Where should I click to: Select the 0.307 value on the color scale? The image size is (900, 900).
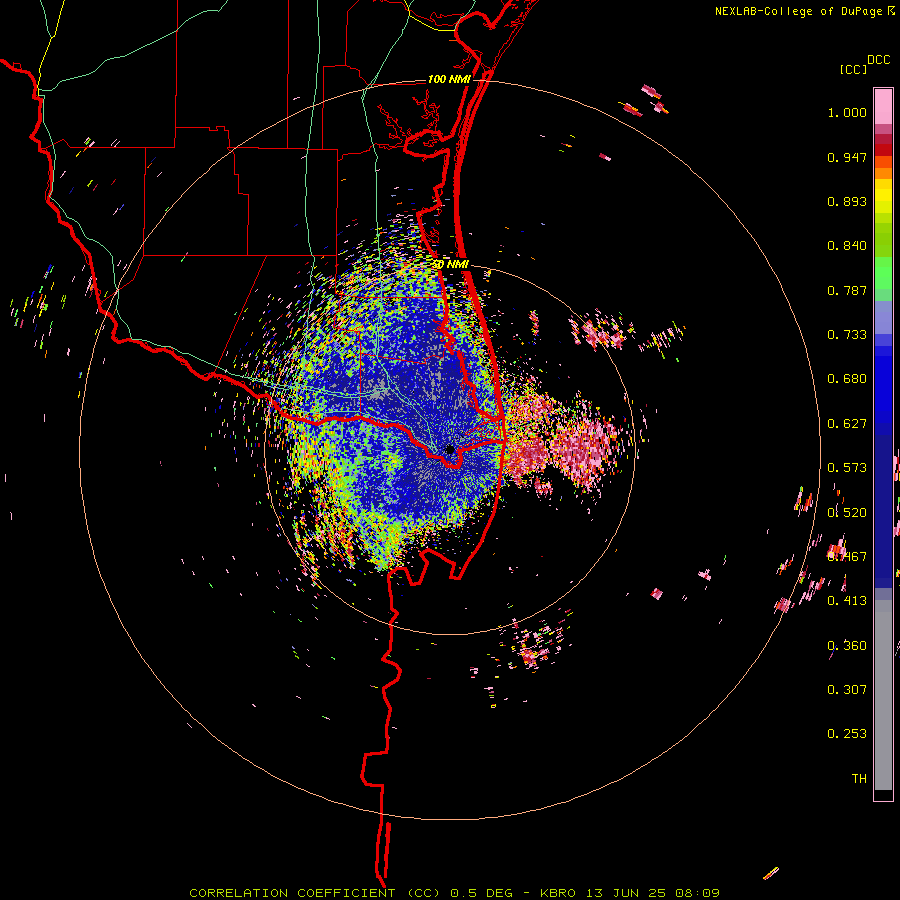[x=847, y=690]
